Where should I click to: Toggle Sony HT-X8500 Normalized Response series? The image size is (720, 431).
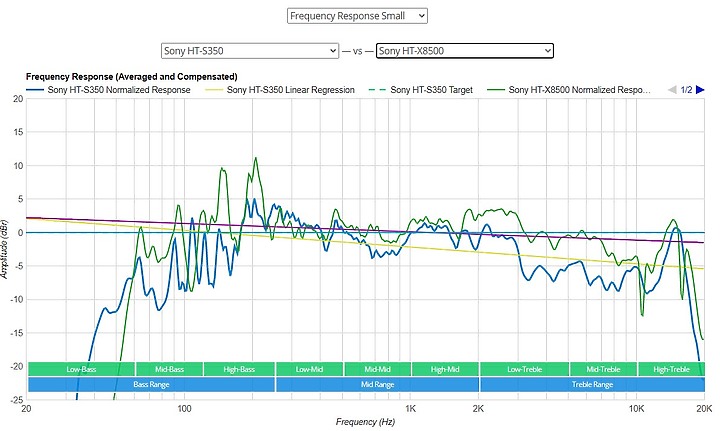coord(569,90)
